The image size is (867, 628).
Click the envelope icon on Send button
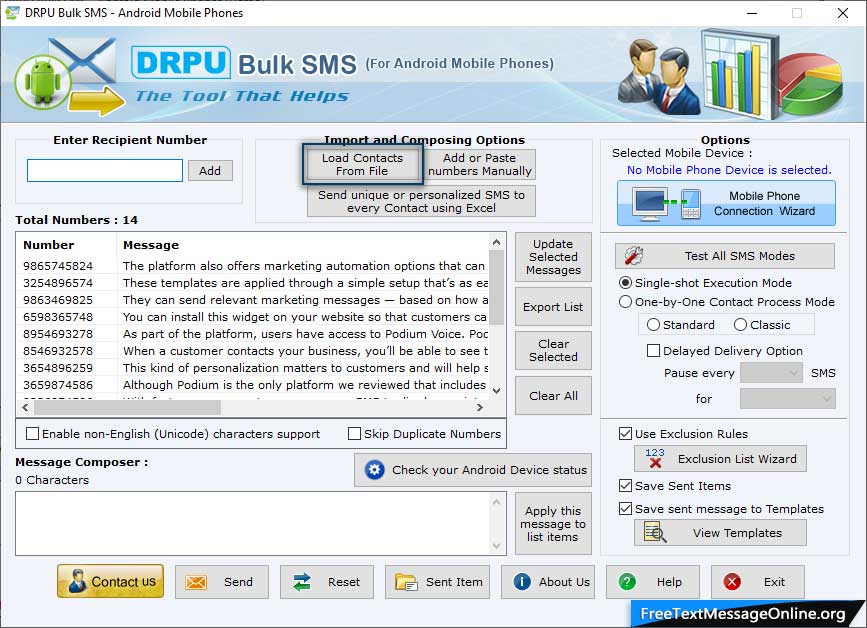click(x=196, y=582)
